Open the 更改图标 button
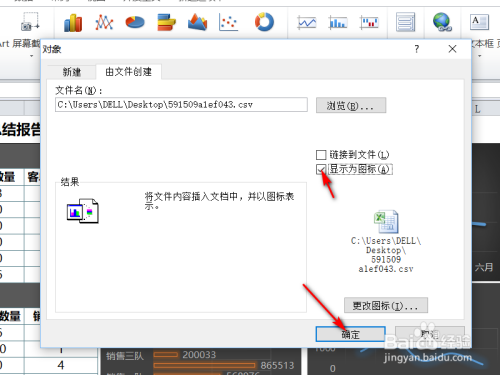The image size is (500, 375). (386, 305)
